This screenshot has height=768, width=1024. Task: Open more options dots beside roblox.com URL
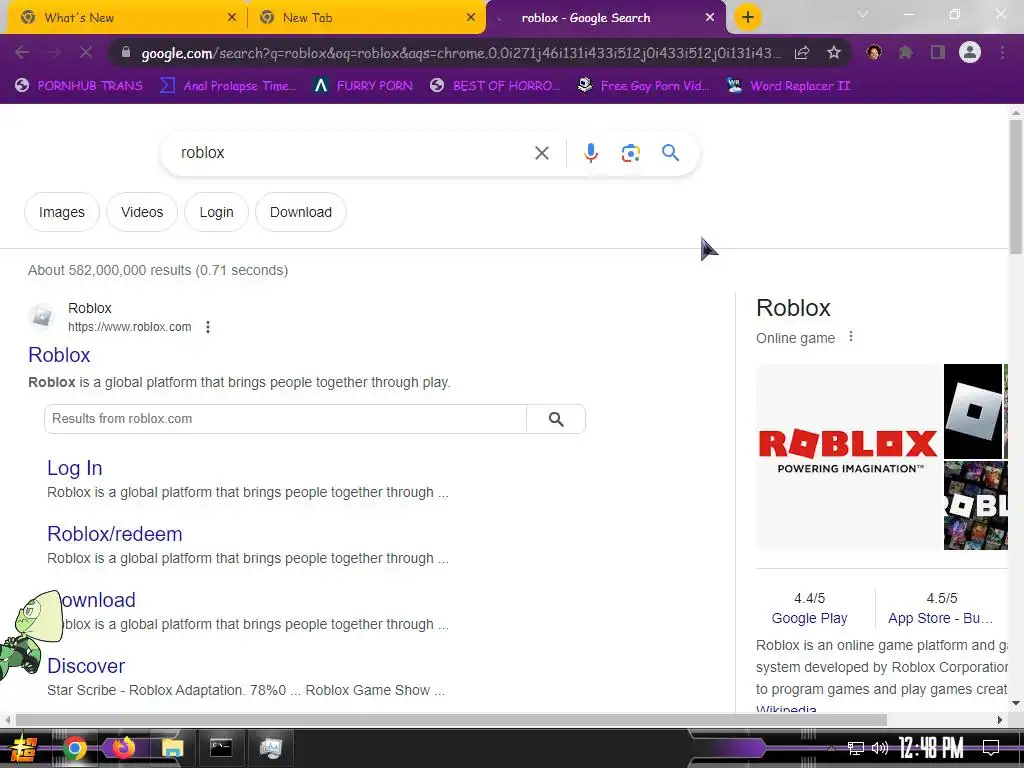point(208,327)
